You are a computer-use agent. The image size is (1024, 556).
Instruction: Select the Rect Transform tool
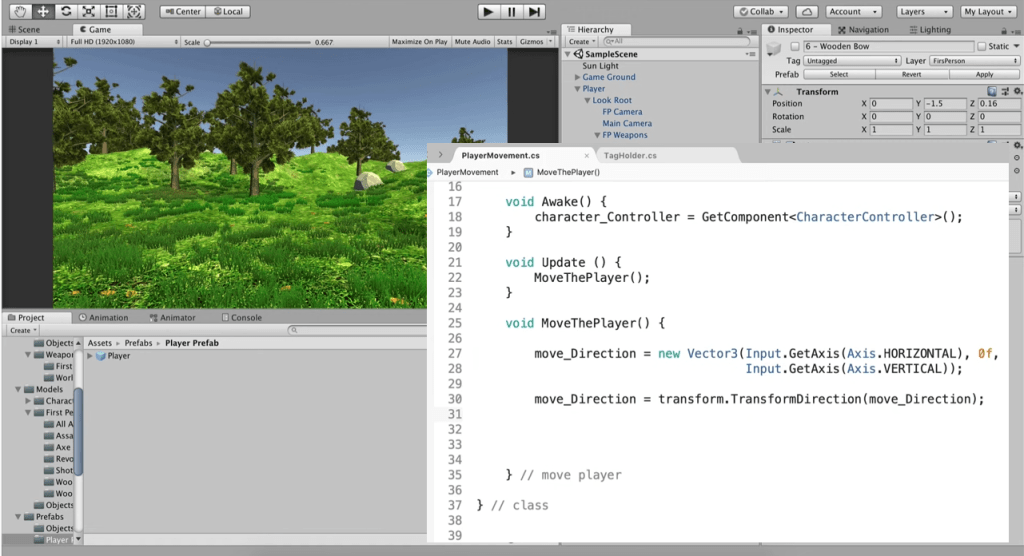click(x=111, y=12)
